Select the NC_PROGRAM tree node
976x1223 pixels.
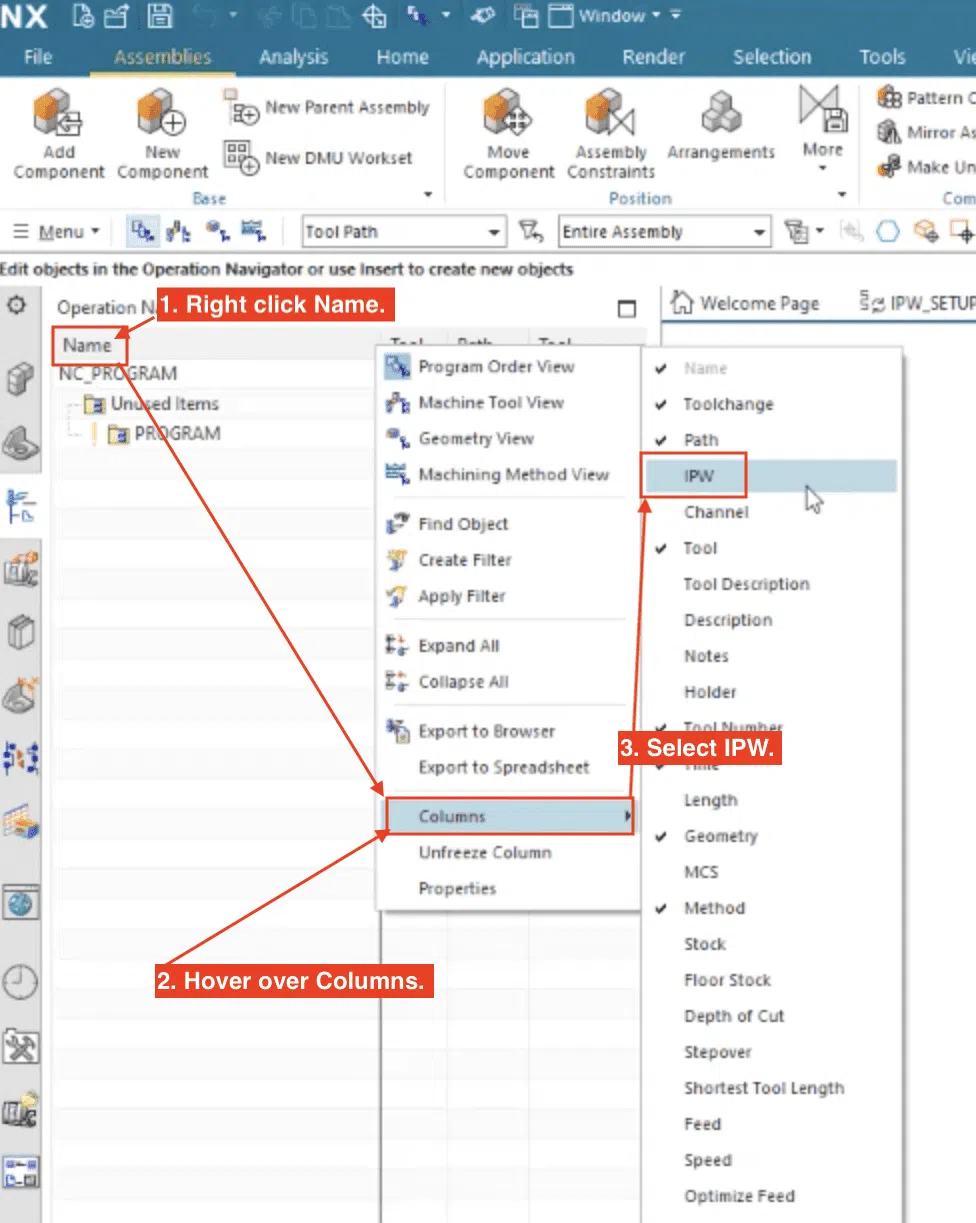point(118,374)
